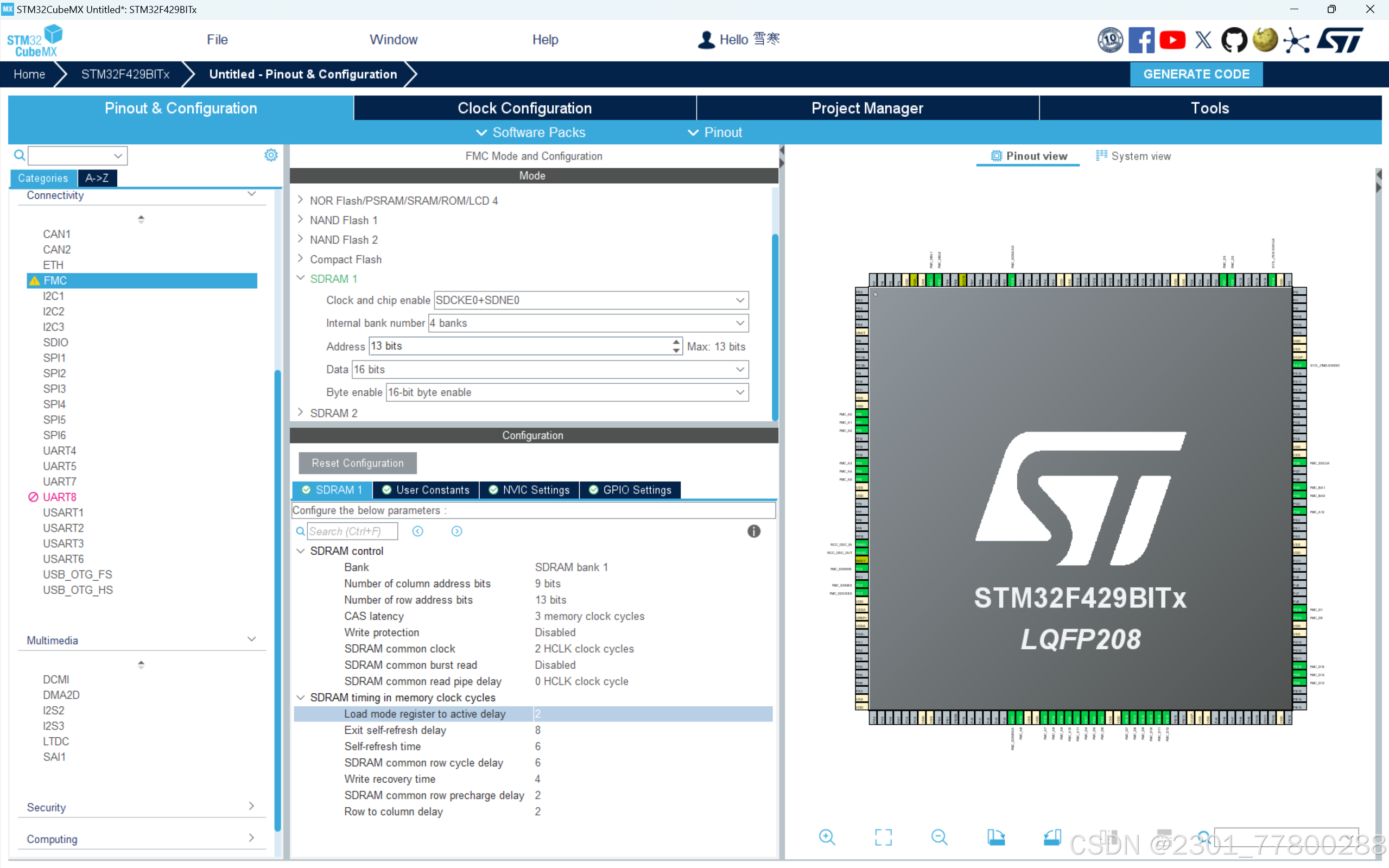Click the fit-to-screen icon below chip
Viewport: 1389px width, 868px height.
click(x=883, y=837)
